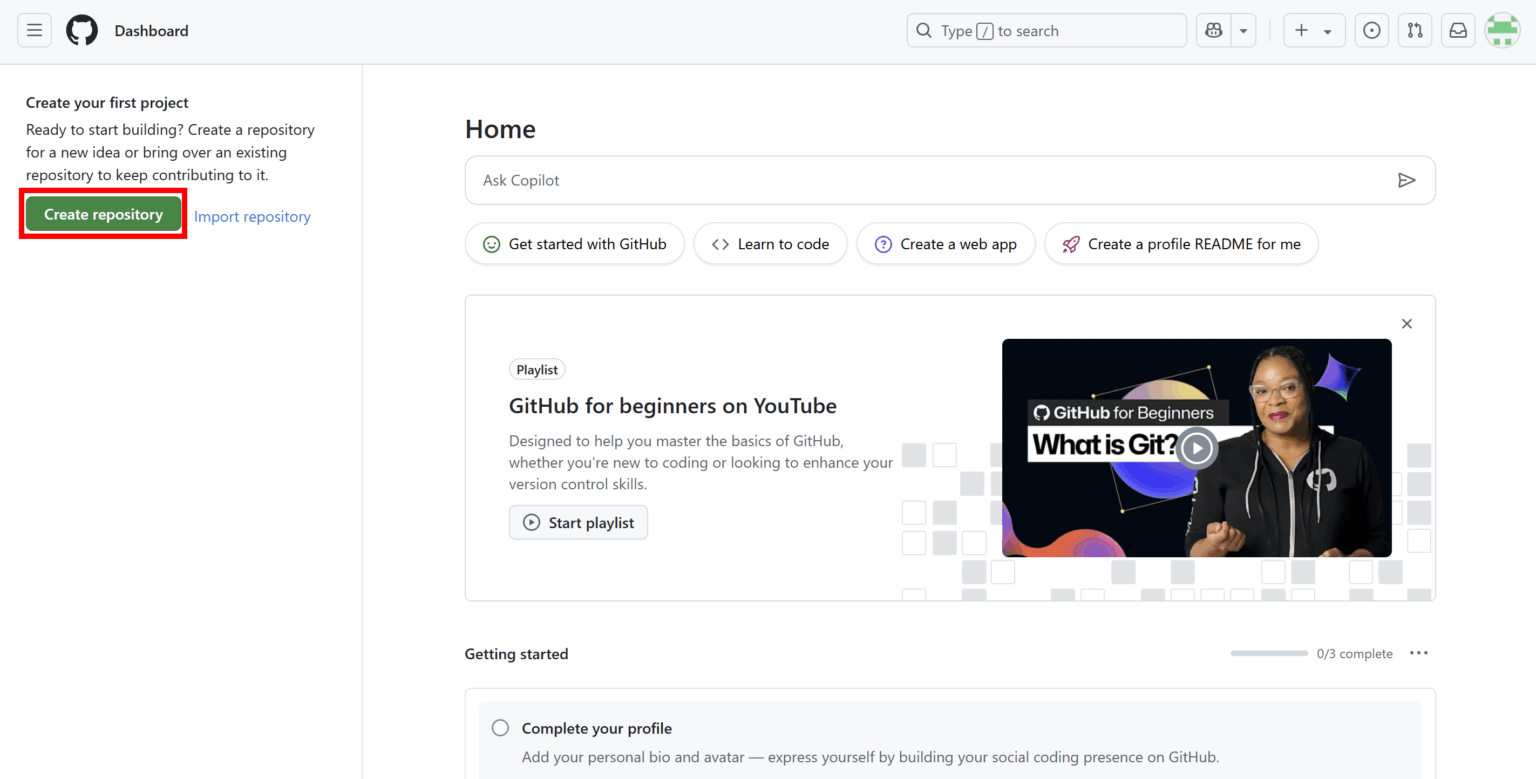This screenshot has width=1536, height=779.
Task: Open the Getting started options kebab menu
Action: tap(1418, 653)
